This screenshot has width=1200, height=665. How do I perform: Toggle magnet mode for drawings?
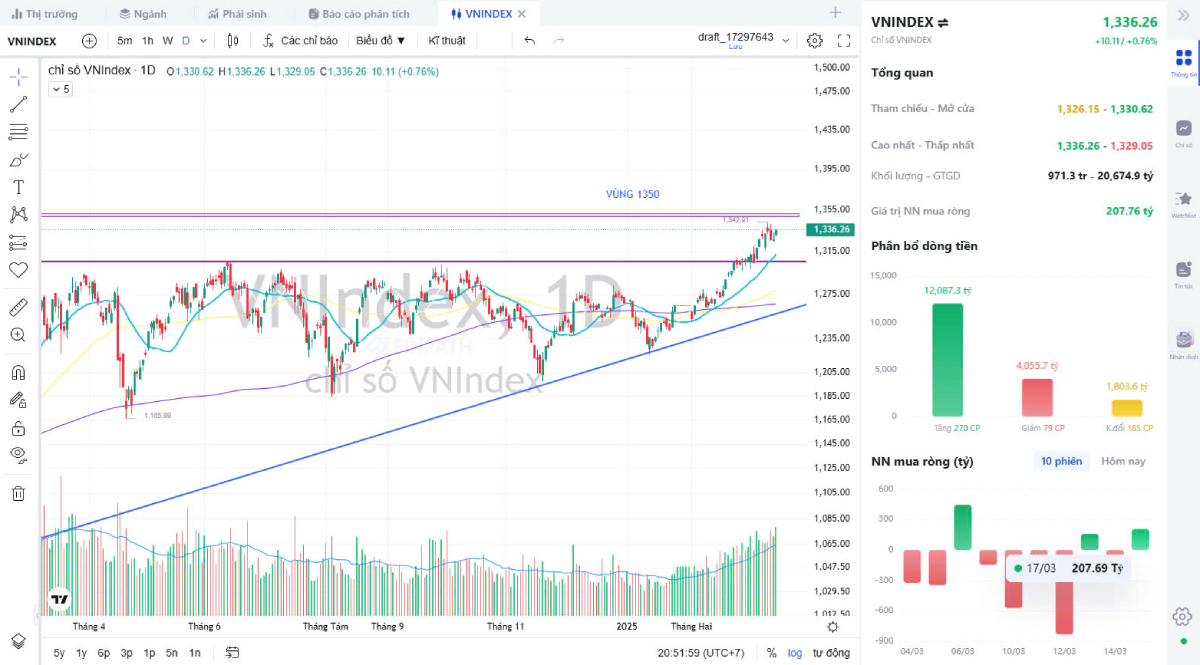18,373
